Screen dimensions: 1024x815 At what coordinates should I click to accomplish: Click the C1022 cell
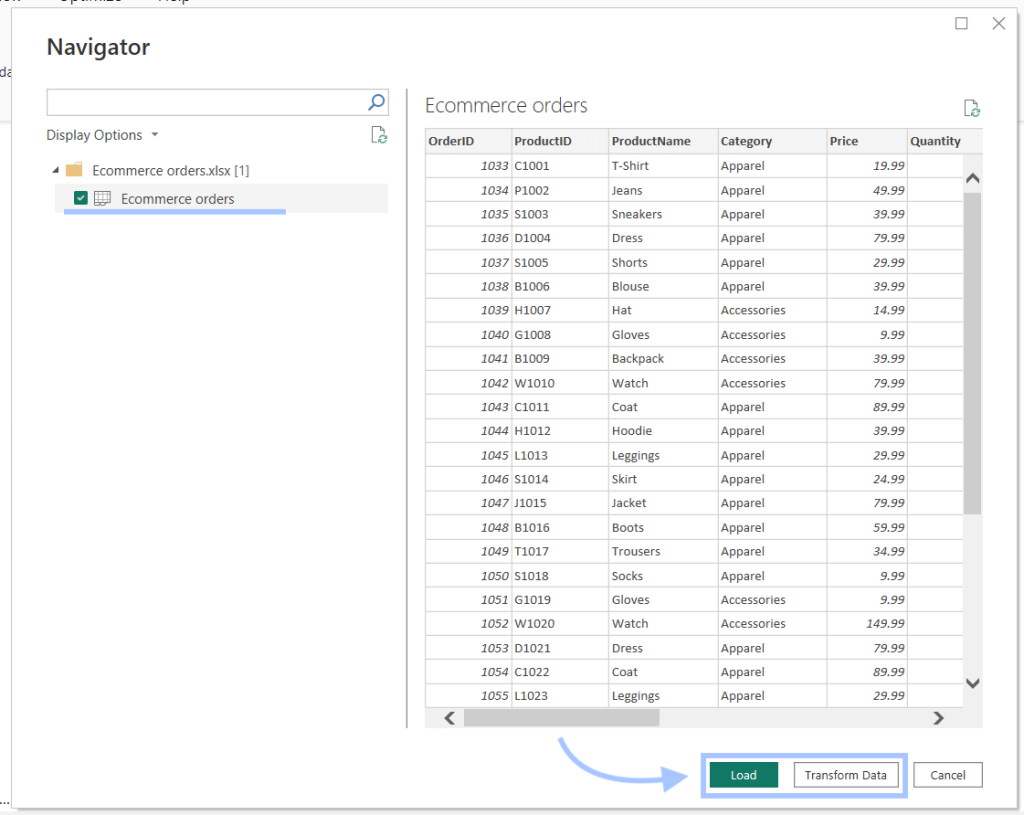[560, 672]
